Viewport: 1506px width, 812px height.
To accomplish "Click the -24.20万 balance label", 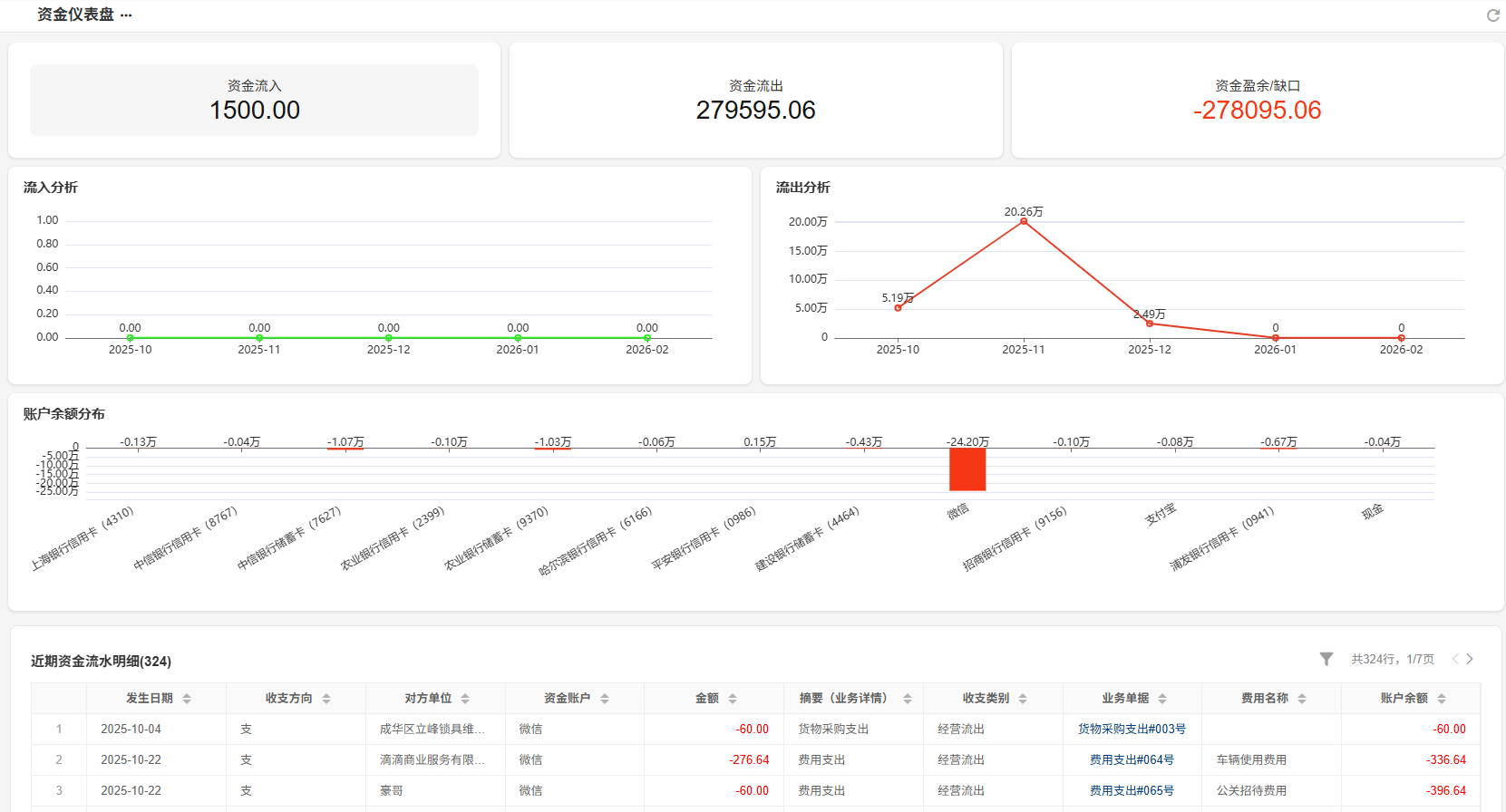I will pyautogui.click(x=967, y=441).
